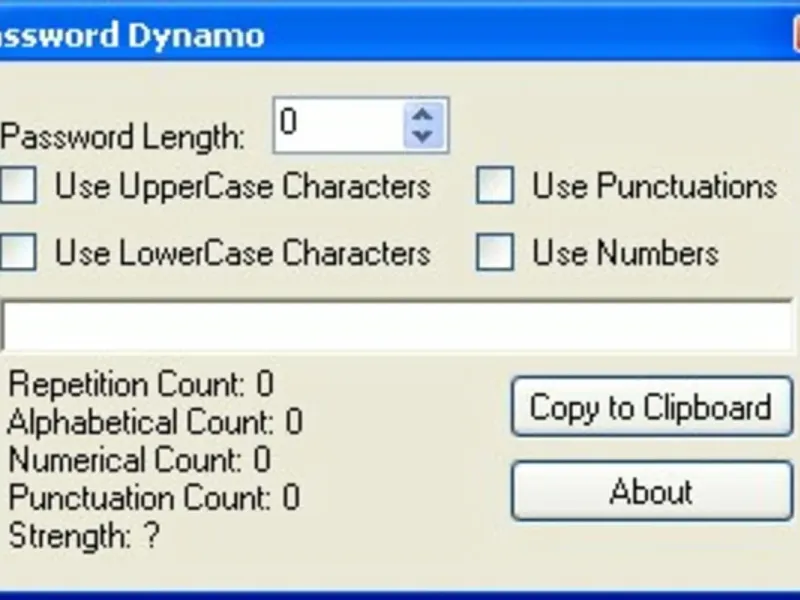Increase password length with the up arrow

click(x=423, y=115)
